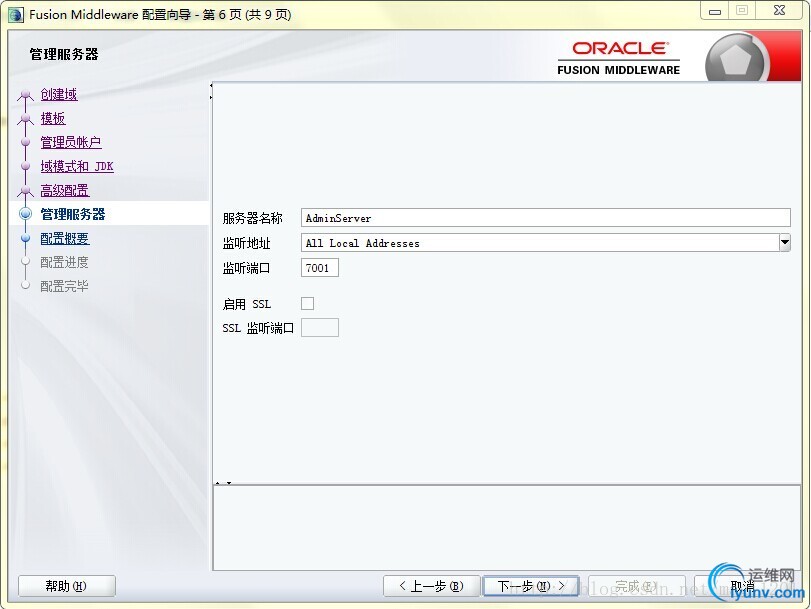Viewport: 811px width, 609px height.
Task: Click the 模板 step node icon
Action: (x=25, y=119)
